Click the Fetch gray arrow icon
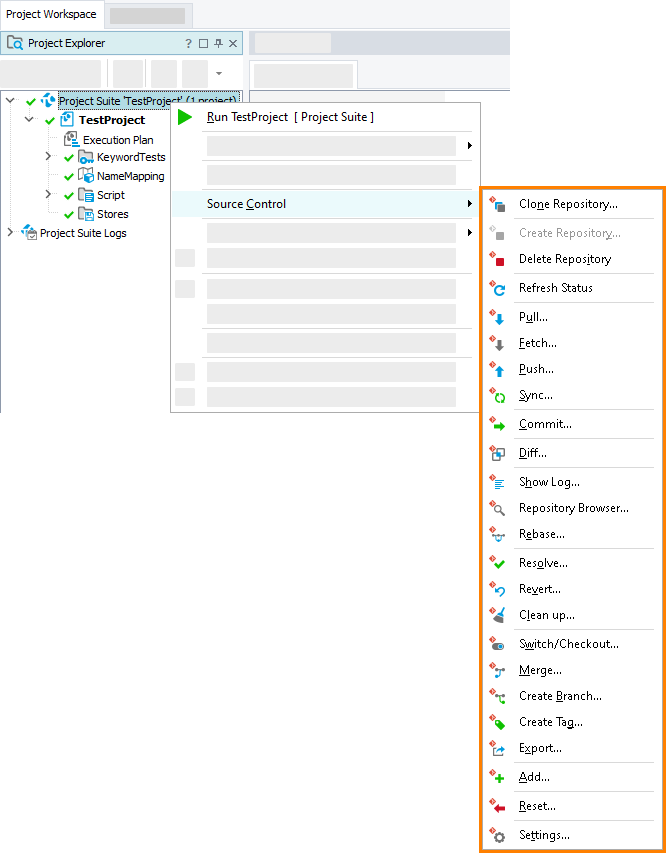 tap(497, 343)
